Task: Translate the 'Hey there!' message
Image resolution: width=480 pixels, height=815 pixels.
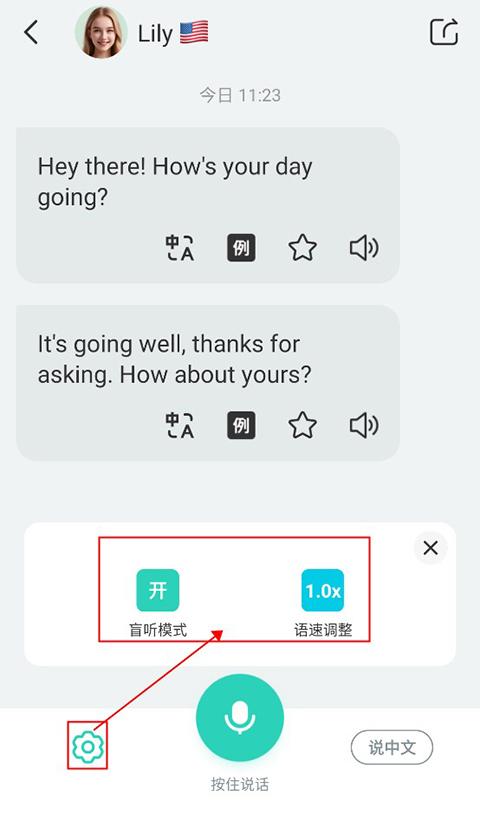Action: [179, 247]
